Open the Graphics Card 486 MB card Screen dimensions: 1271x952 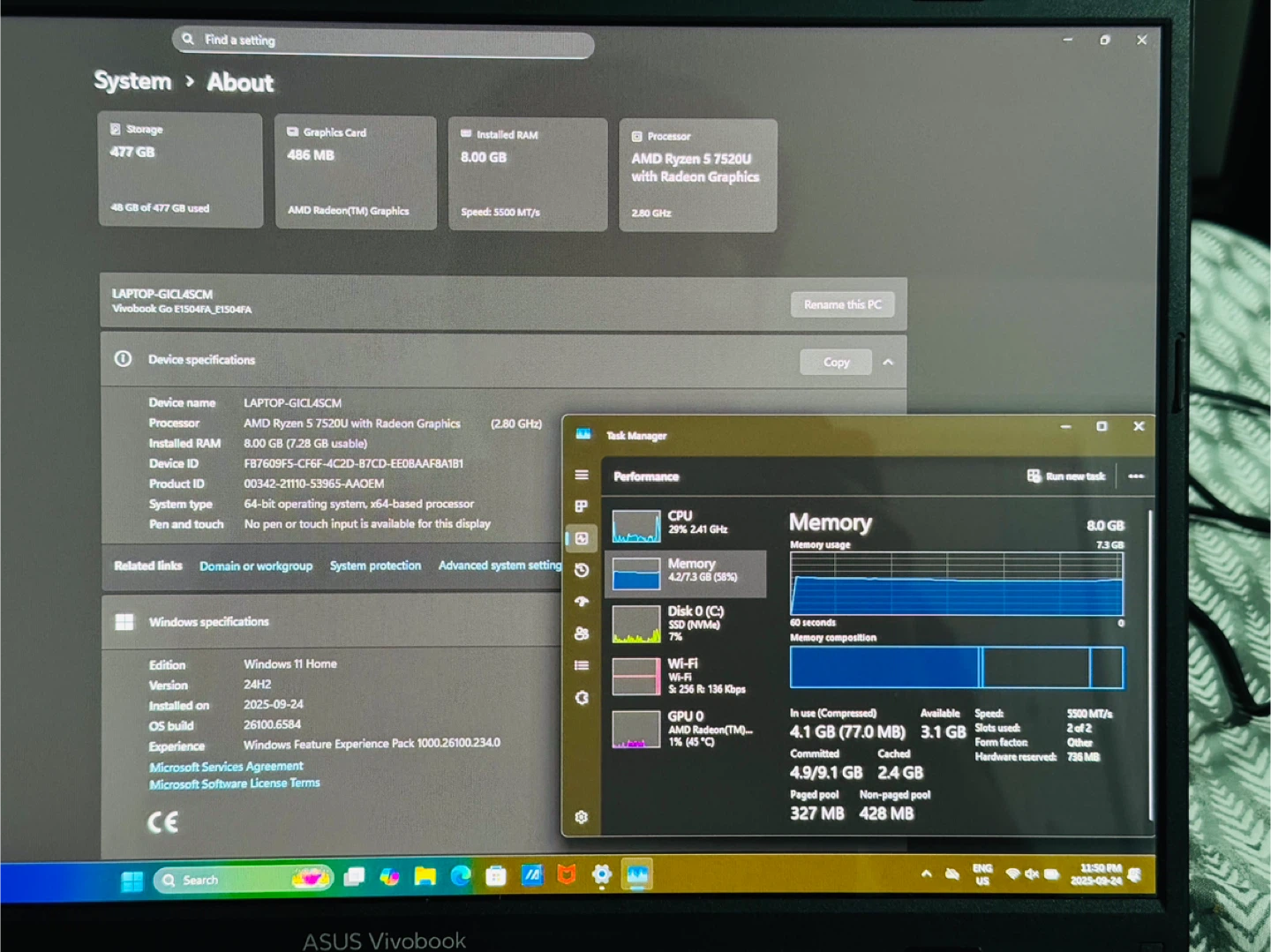(x=355, y=172)
